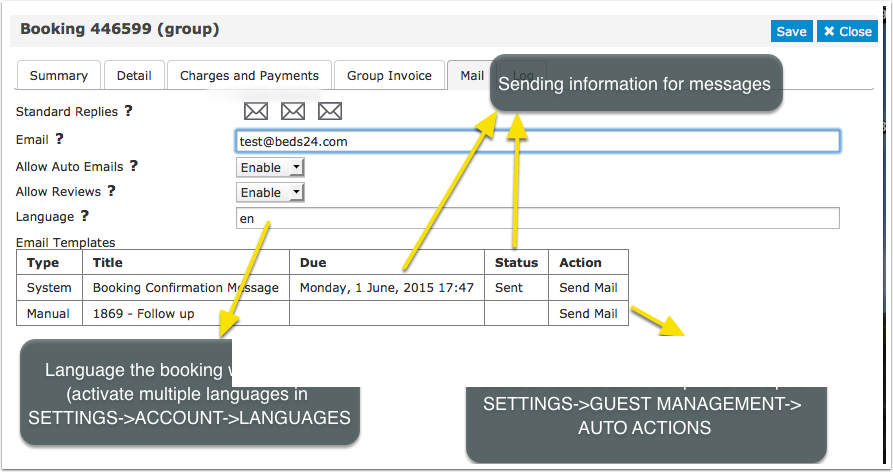Save the booking

(792, 31)
